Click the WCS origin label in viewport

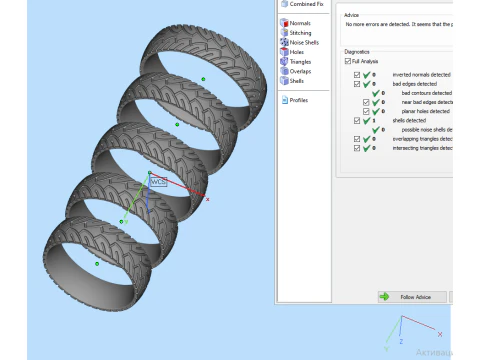158,182
